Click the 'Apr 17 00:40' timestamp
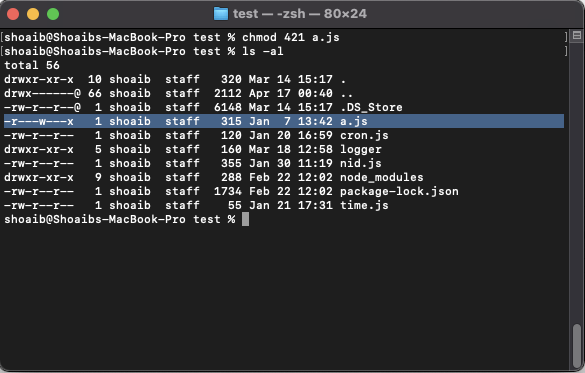This screenshot has width=585, height=373. pos(291,93)
